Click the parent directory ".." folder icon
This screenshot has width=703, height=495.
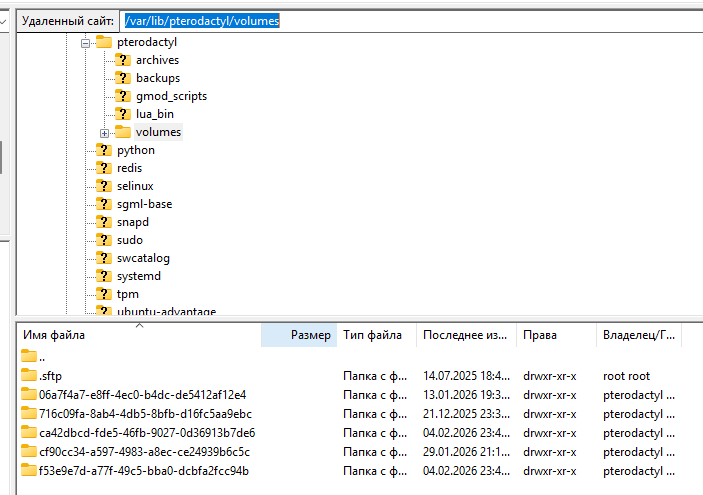(29, 357)
